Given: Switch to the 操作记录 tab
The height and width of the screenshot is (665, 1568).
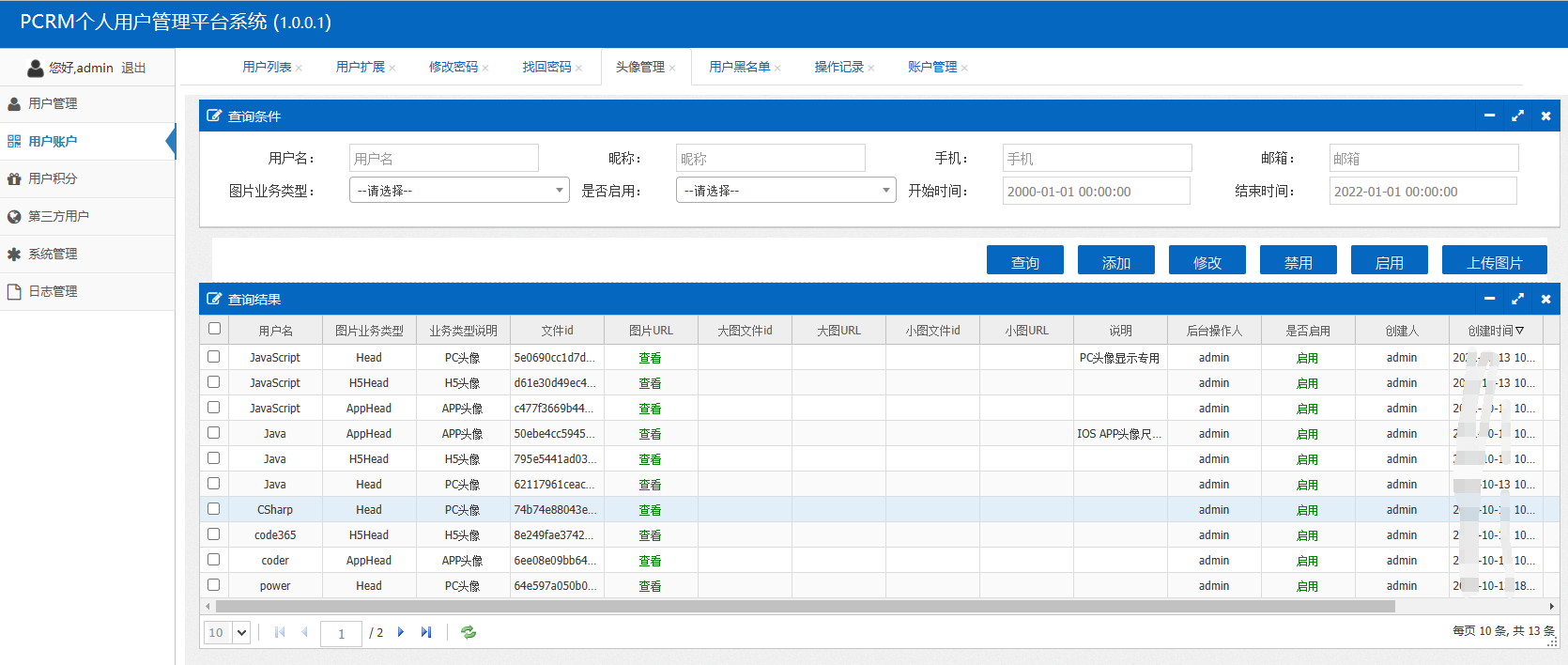Looking at the screenshot, I should [x=838, y=67].
